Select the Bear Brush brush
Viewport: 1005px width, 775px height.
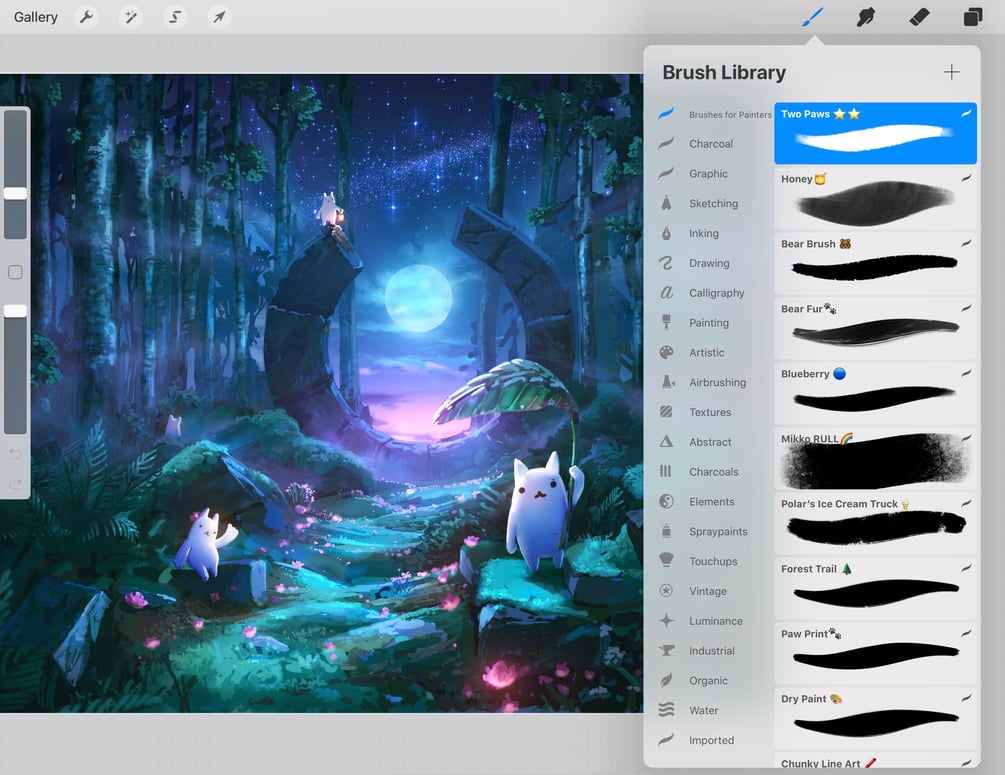click(876, 263)
